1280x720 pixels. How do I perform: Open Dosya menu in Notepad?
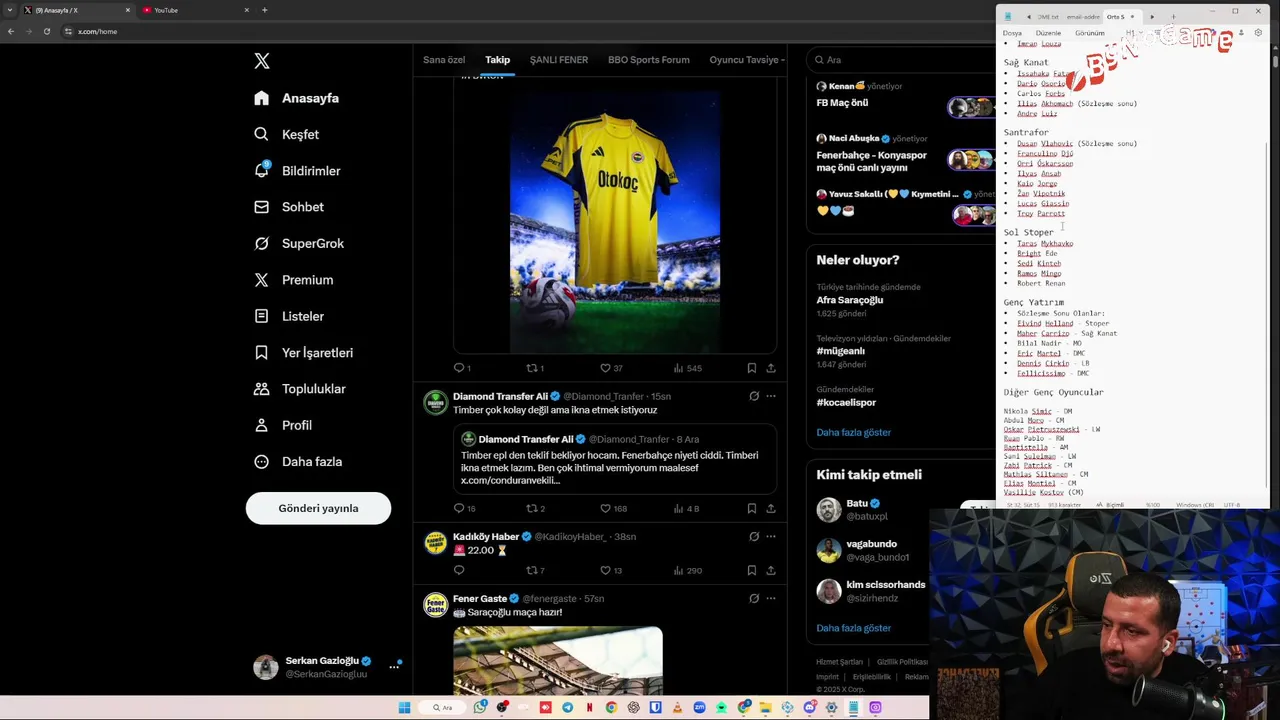1012,33
